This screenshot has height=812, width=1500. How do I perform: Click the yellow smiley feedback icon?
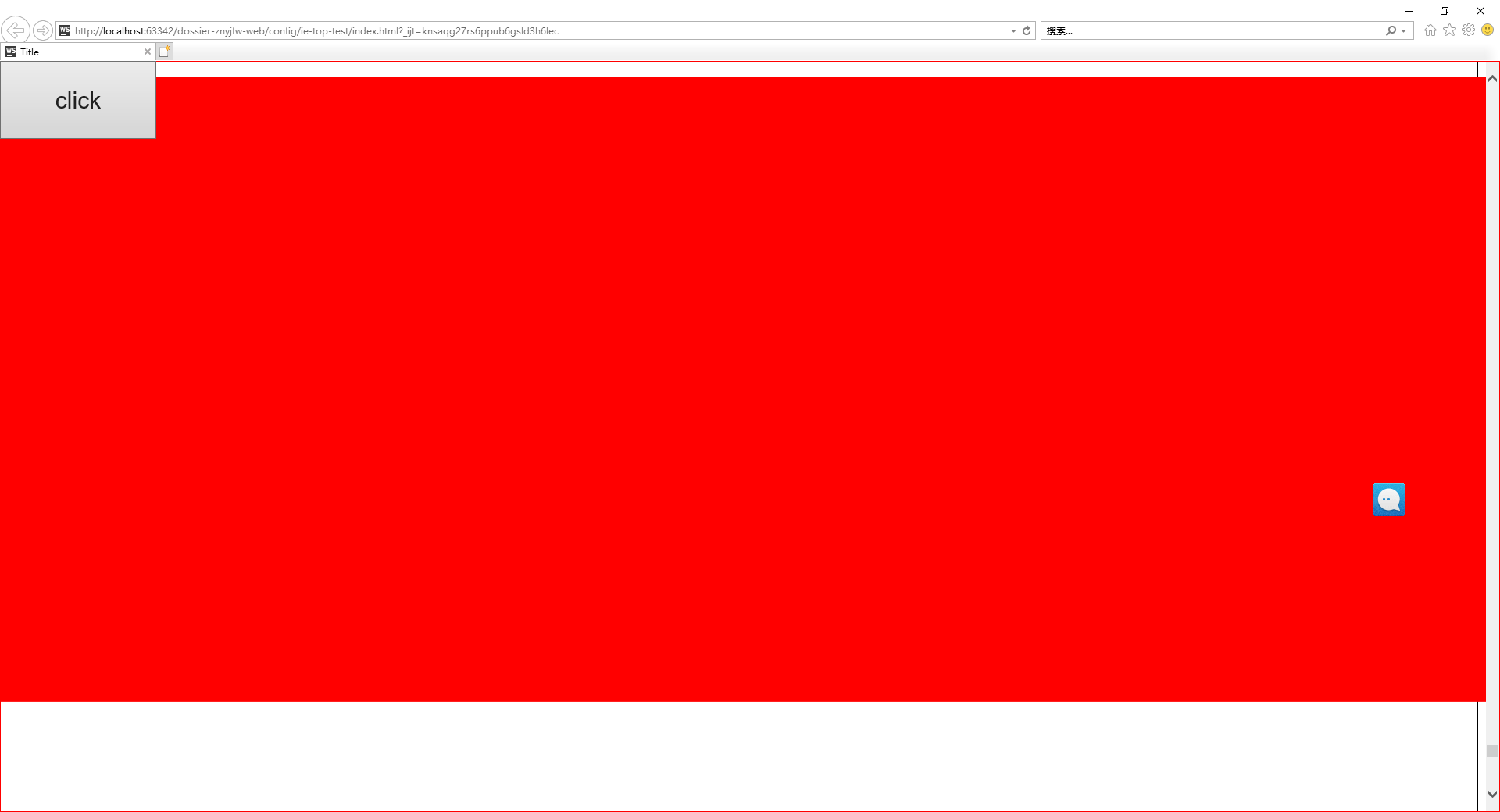click(1487, 30)
